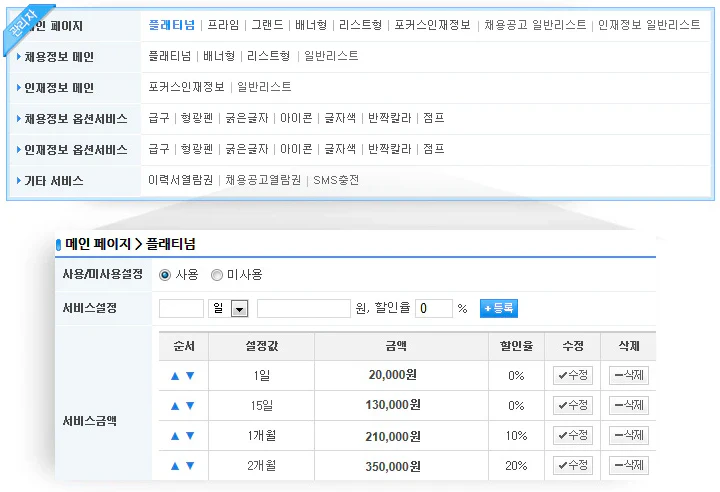Select the 채용정보 옵션서비스 category
This screenshot has height=492, width=720.
point(76,119)
